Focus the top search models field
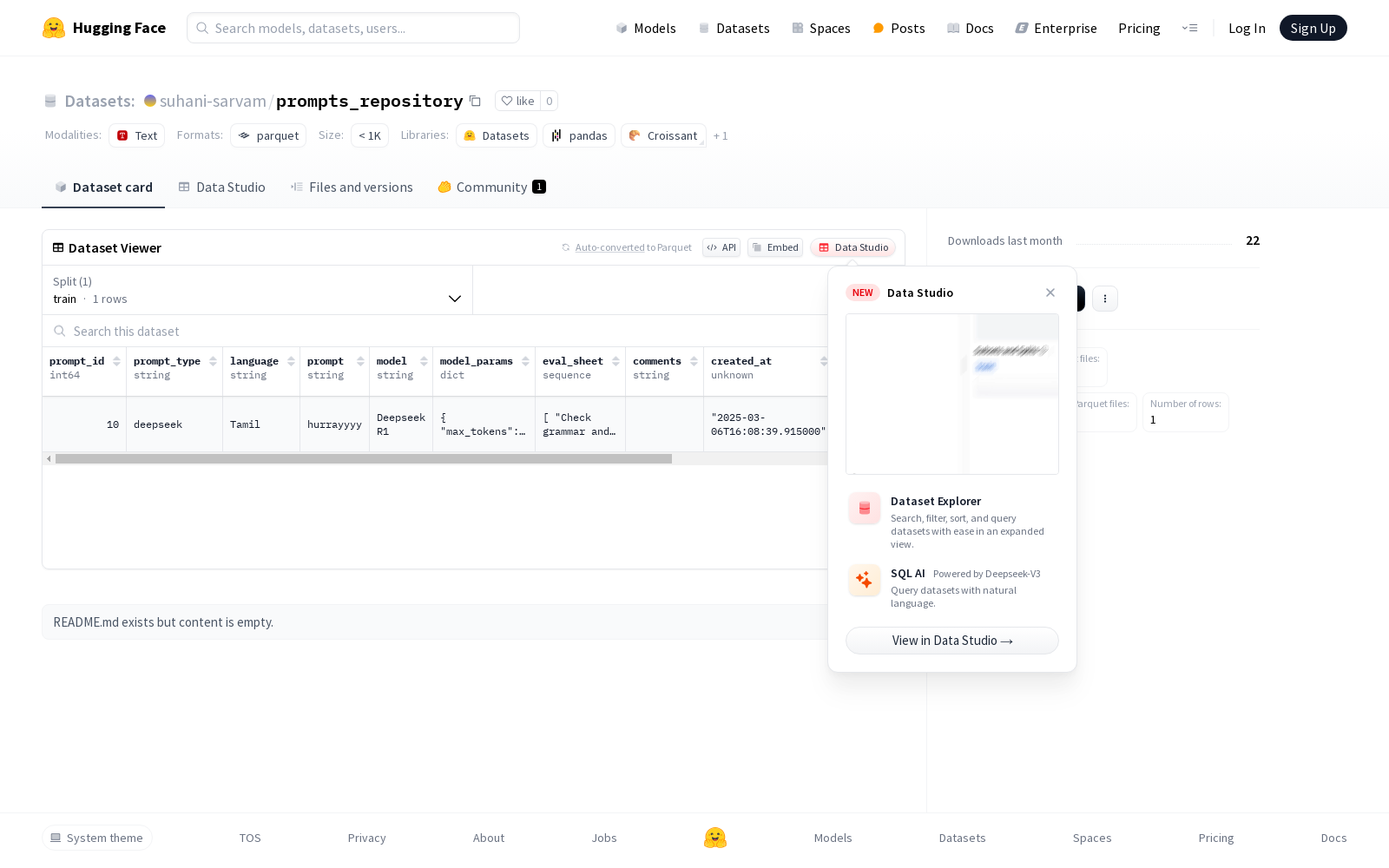Screen dimensions: 1389x868 click(x=353, y=28)
